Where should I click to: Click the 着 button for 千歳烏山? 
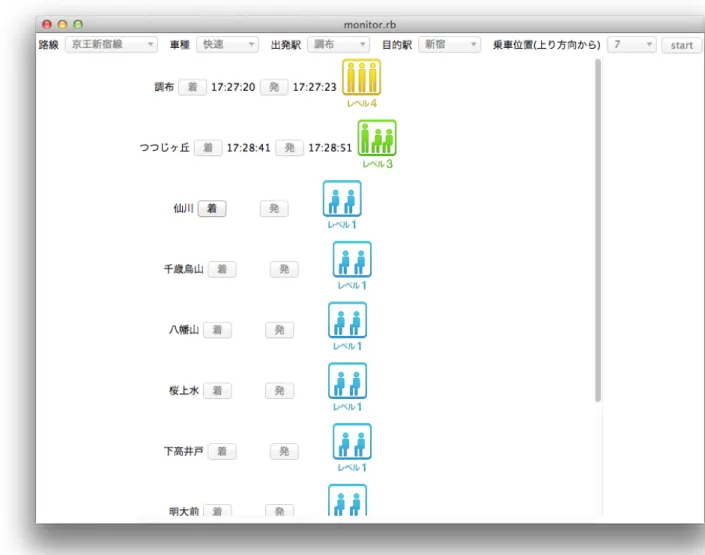point(222,269)
